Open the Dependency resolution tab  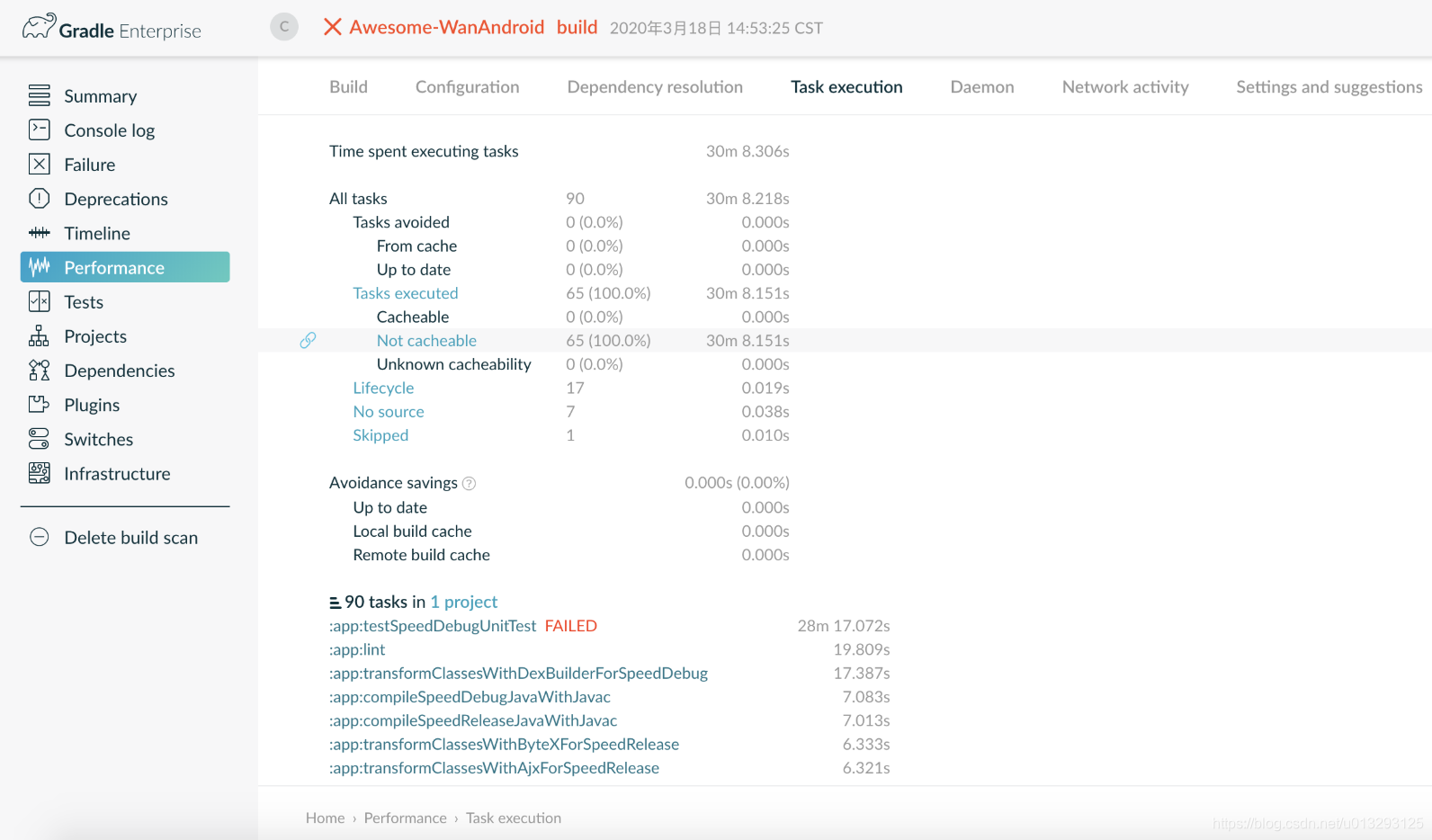655,87
